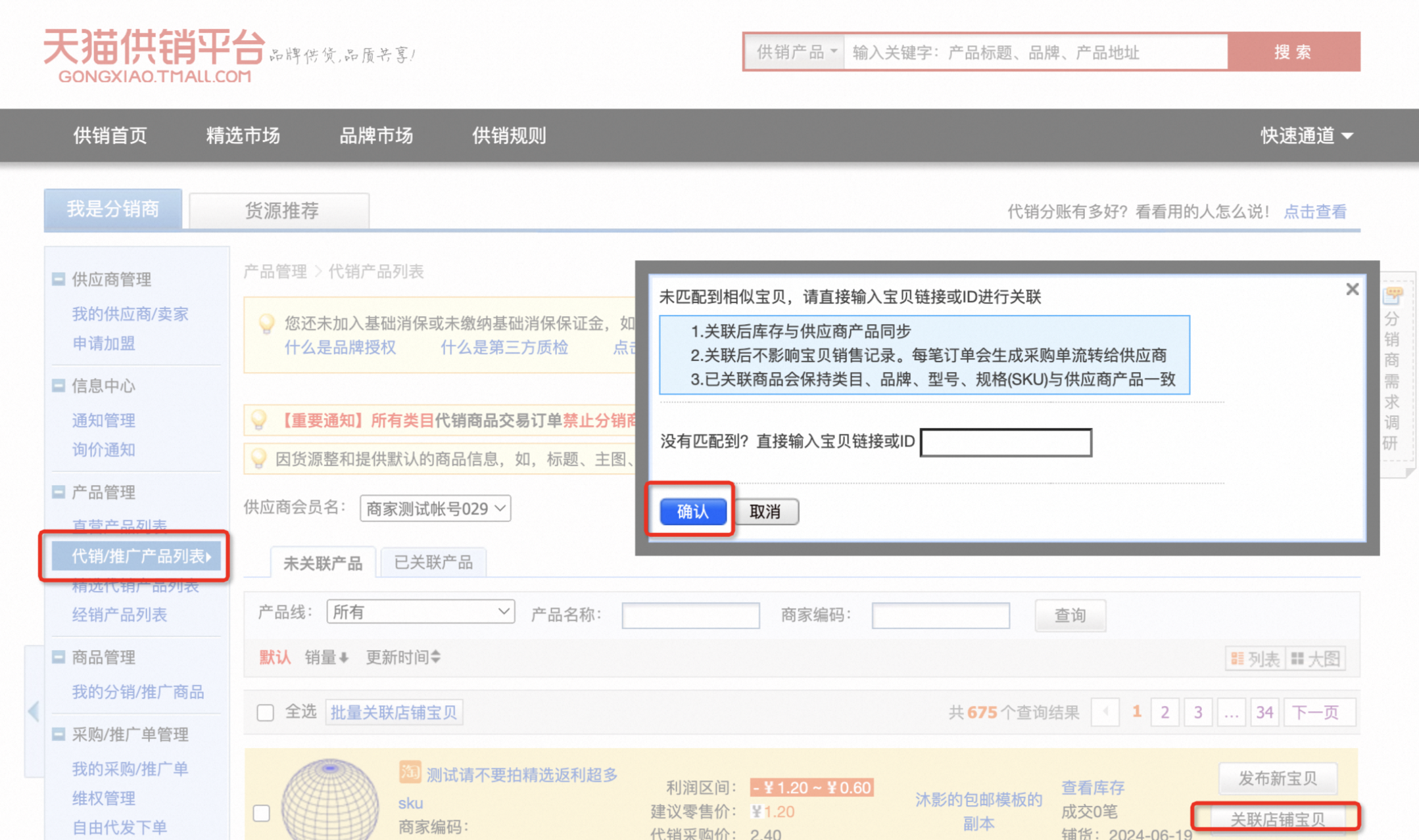Click the 搜索 button in header

click(1293, 52)
